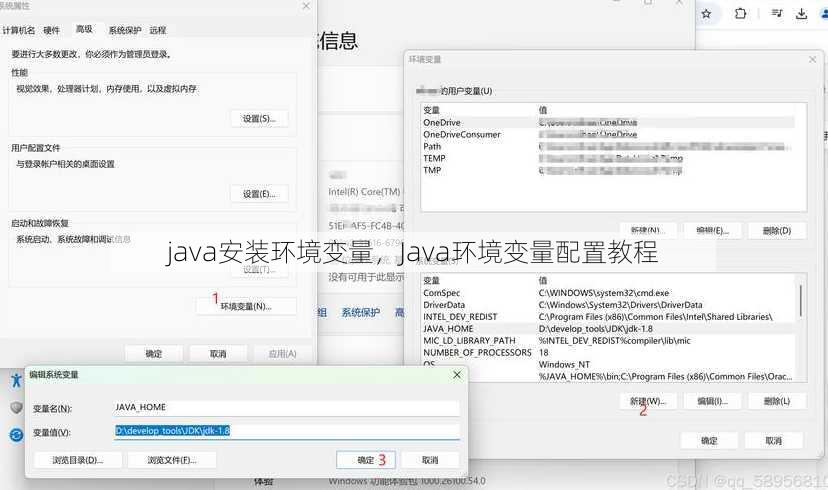
Task: Select the user Path variable row
Action: [608, 146]
